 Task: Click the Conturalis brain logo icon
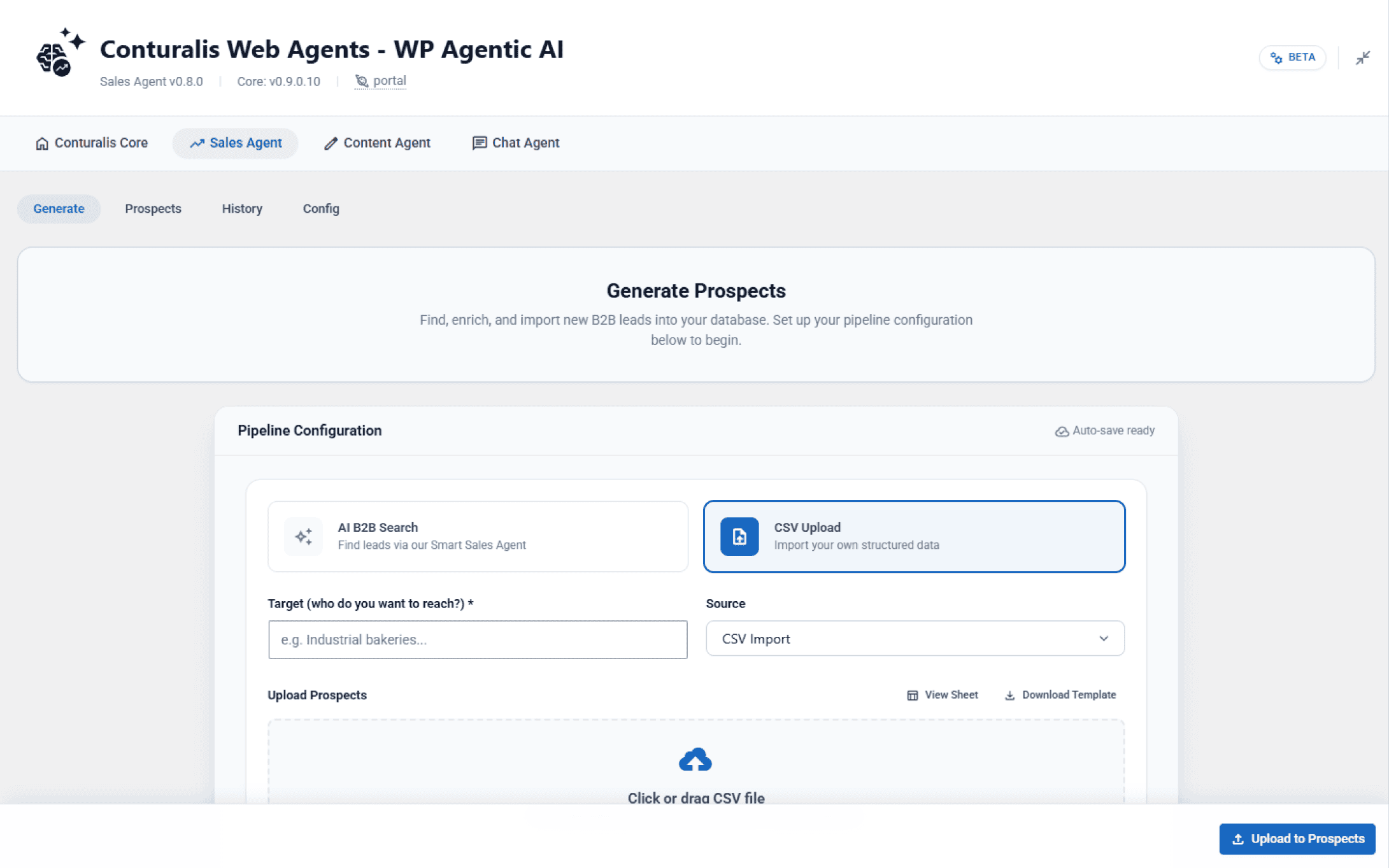(x=60, y=52)
